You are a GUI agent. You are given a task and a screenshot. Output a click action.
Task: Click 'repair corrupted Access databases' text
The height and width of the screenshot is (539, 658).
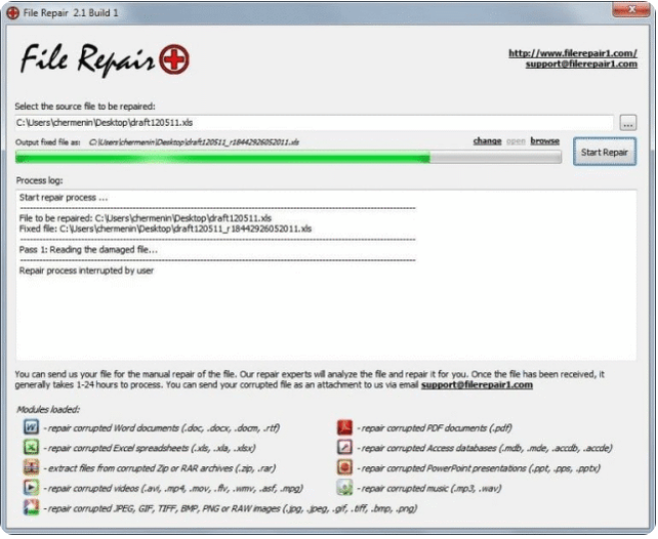(487, 448)
